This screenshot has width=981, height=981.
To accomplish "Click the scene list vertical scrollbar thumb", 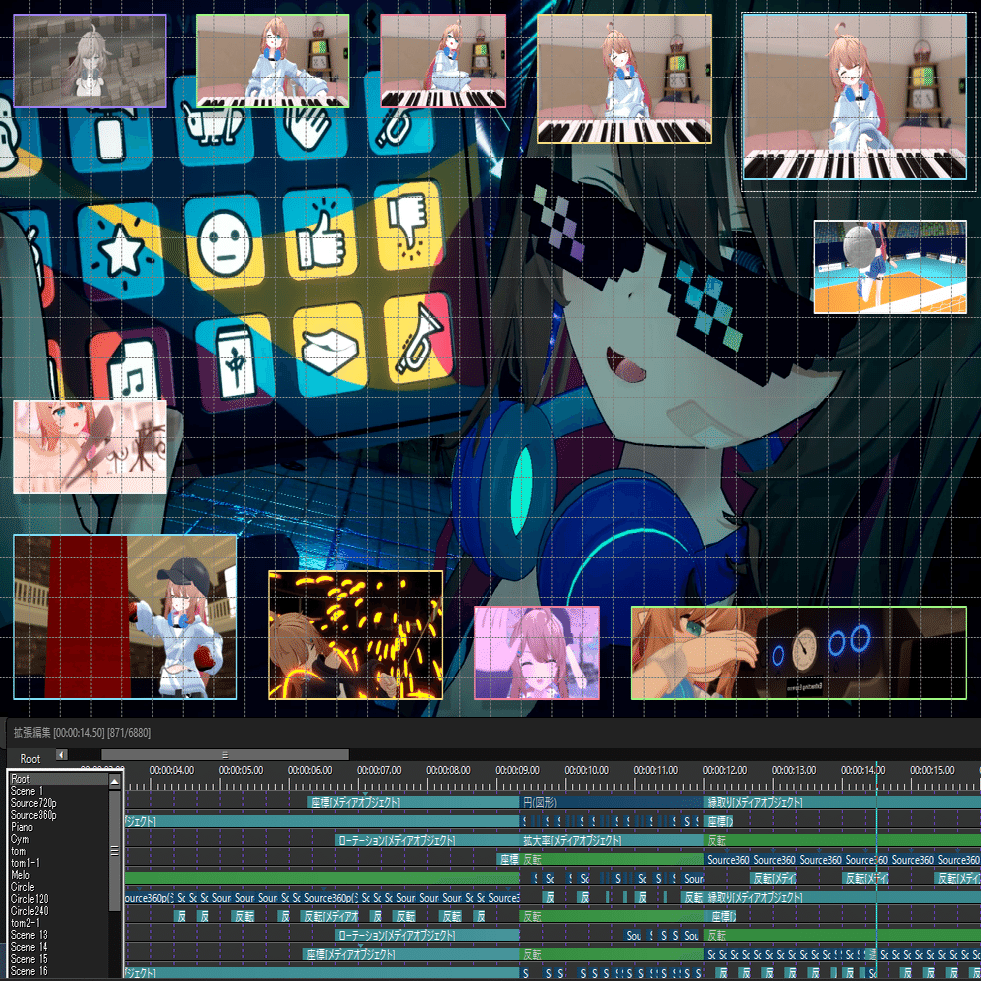I will click(x=114, y=850).
